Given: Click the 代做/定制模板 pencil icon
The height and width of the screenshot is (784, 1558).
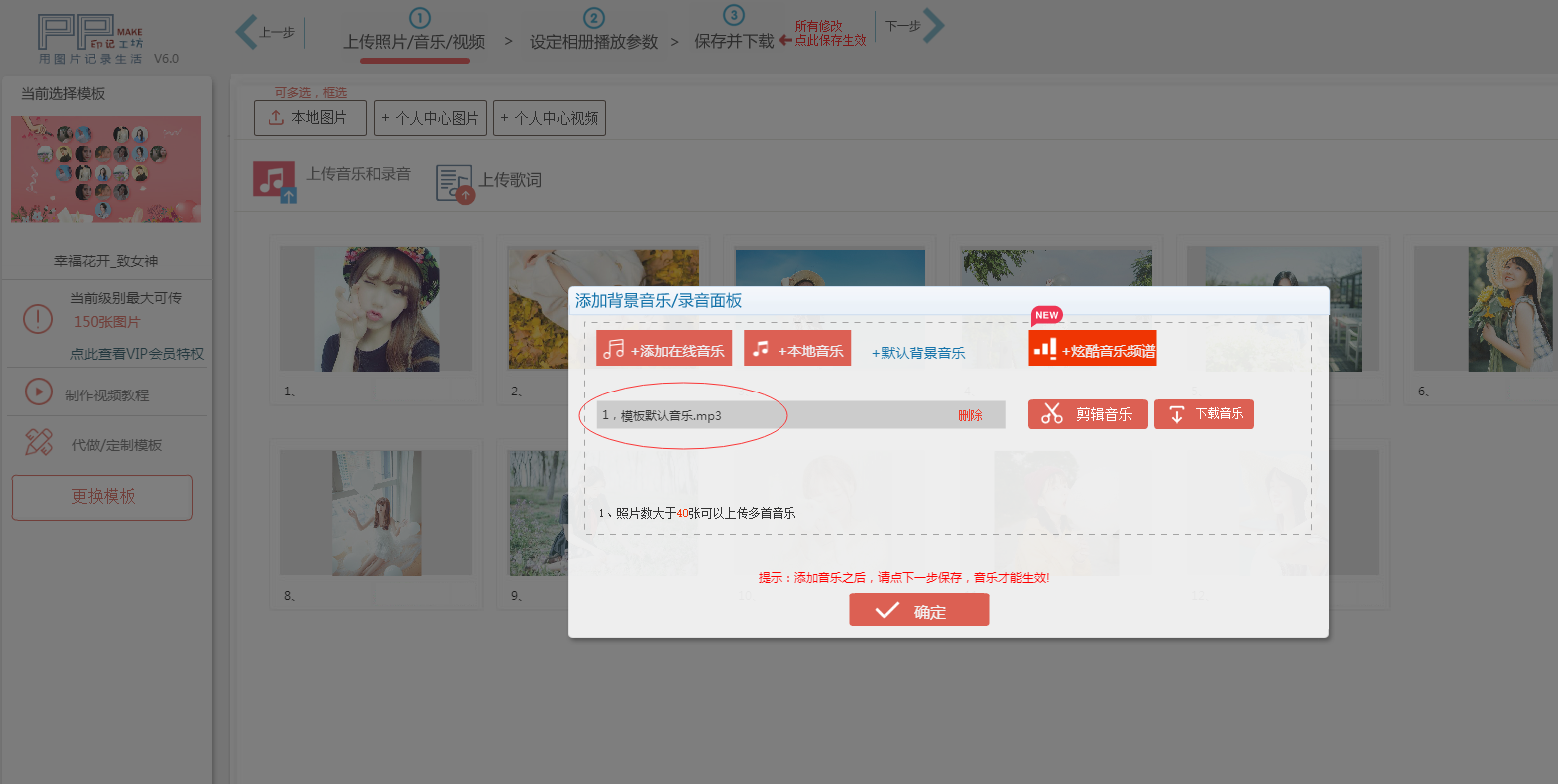Looking at the screenshot, I should pyautogui.click(x=39, y=442).
